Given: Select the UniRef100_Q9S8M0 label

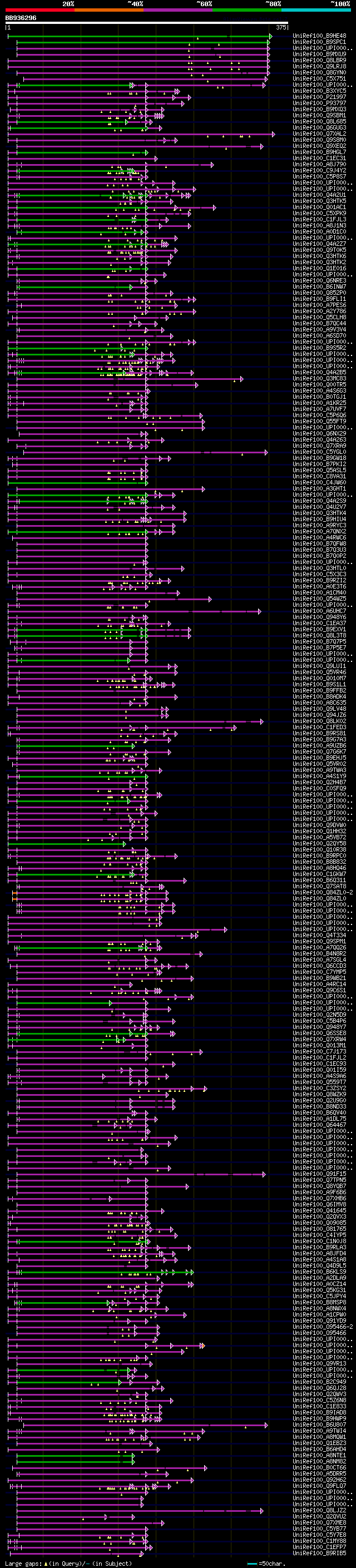Looking at the screenshot, I should pos(319,140).
